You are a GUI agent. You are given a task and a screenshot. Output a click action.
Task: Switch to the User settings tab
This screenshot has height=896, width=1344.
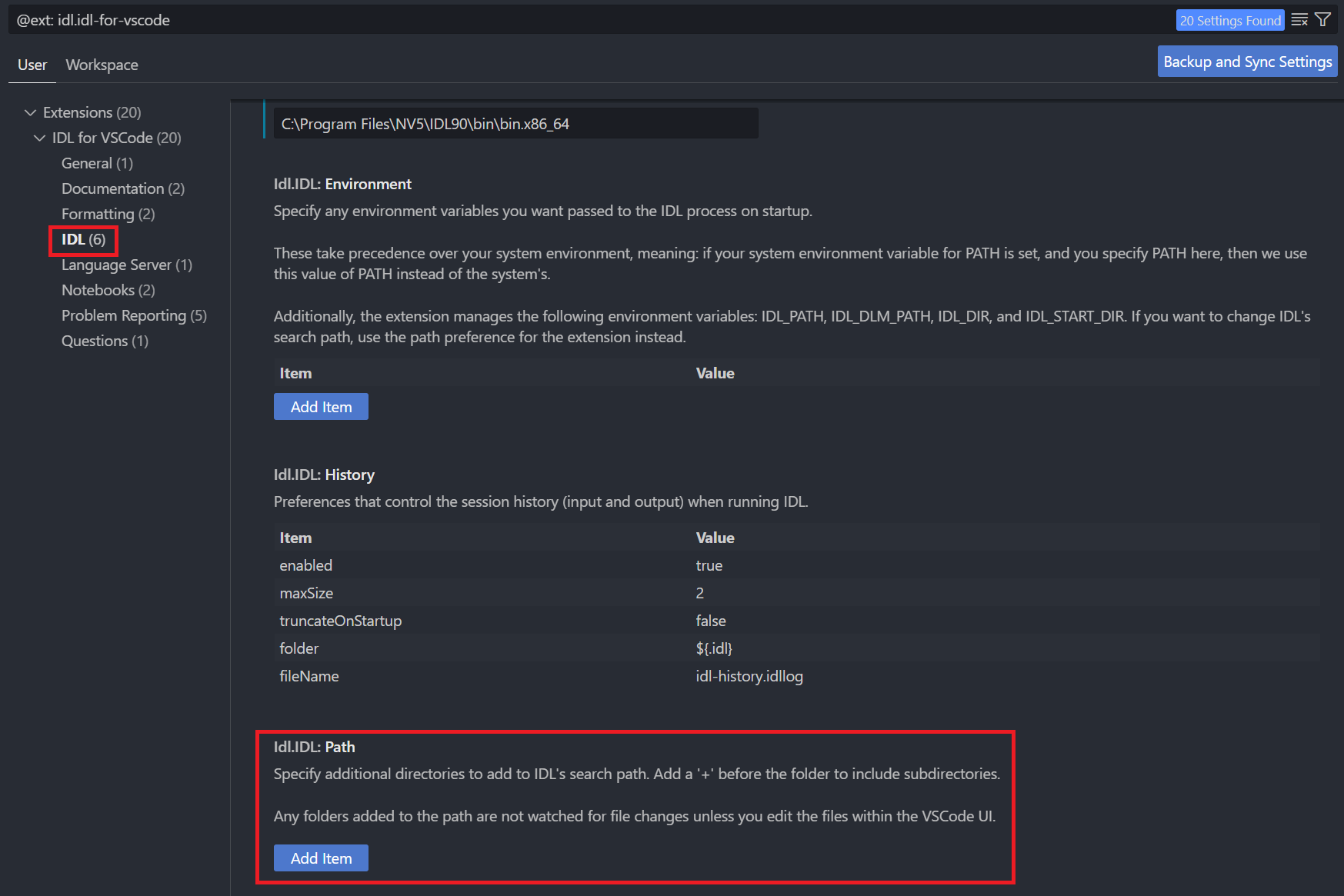[x=32, y=65]
